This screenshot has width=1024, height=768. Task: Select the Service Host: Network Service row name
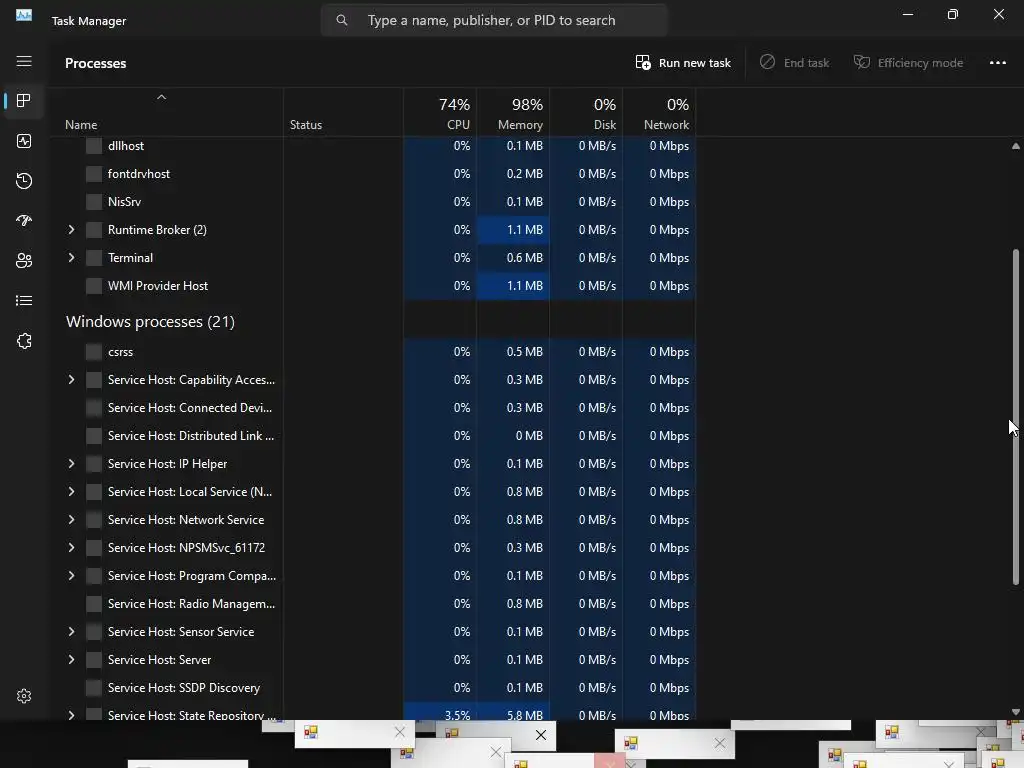186,520
